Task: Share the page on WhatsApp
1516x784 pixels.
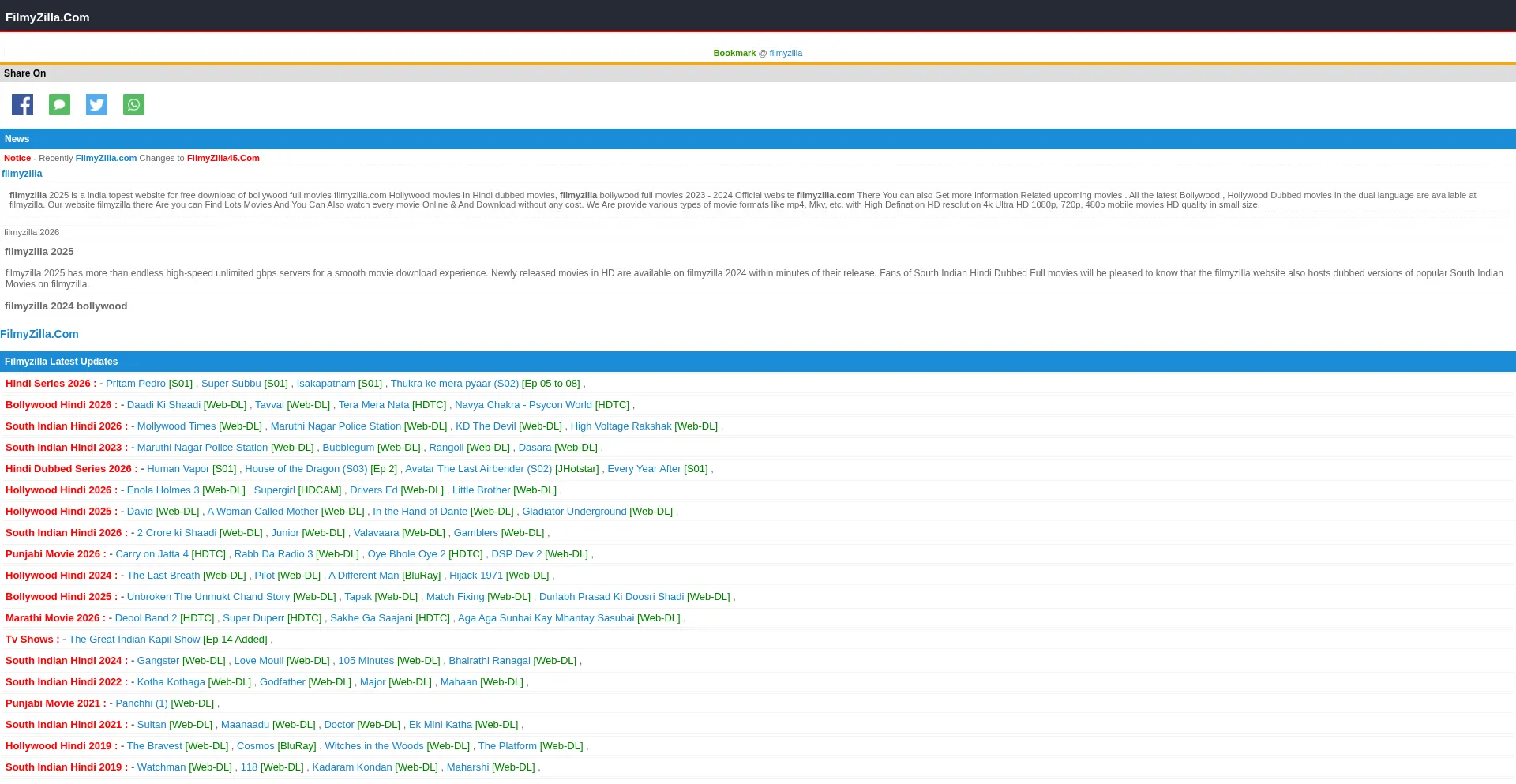Action: click(x=133, y=104)
